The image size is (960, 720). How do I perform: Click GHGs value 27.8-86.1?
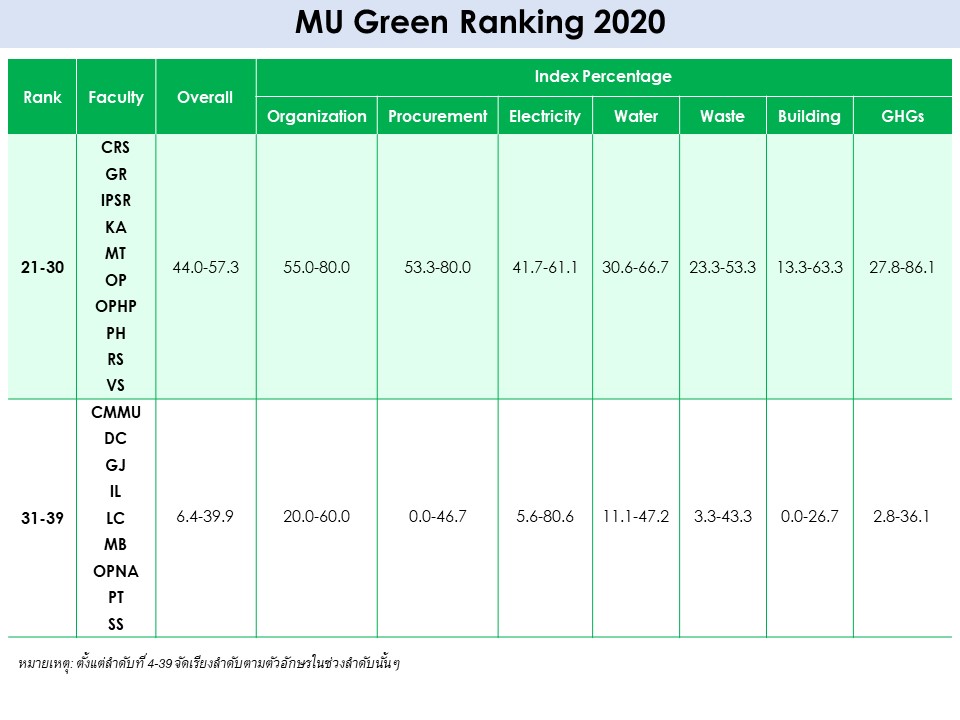pyautogui.click(x=902, y=267)
